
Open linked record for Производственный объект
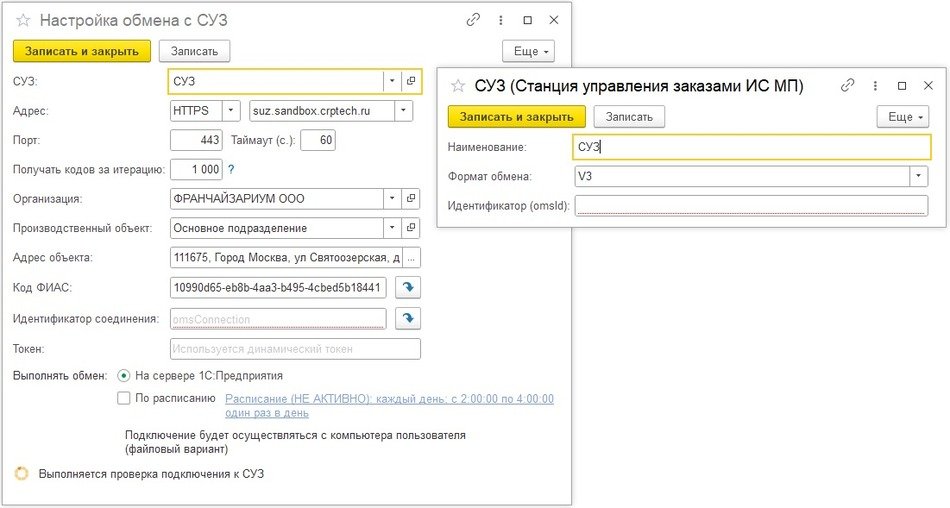pos(411,228)
